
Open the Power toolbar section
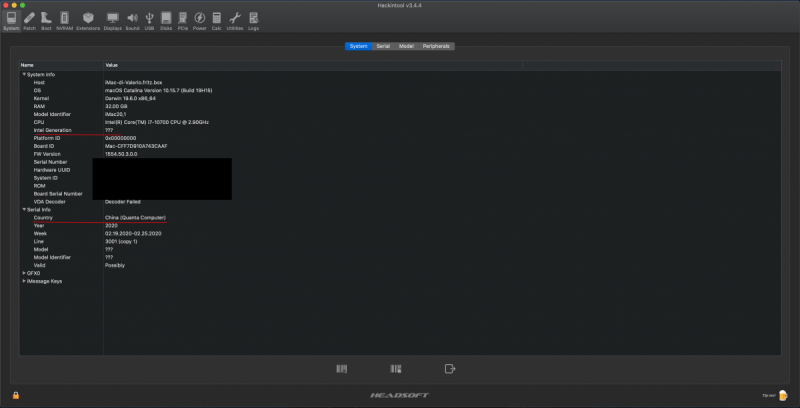(199, 21)
